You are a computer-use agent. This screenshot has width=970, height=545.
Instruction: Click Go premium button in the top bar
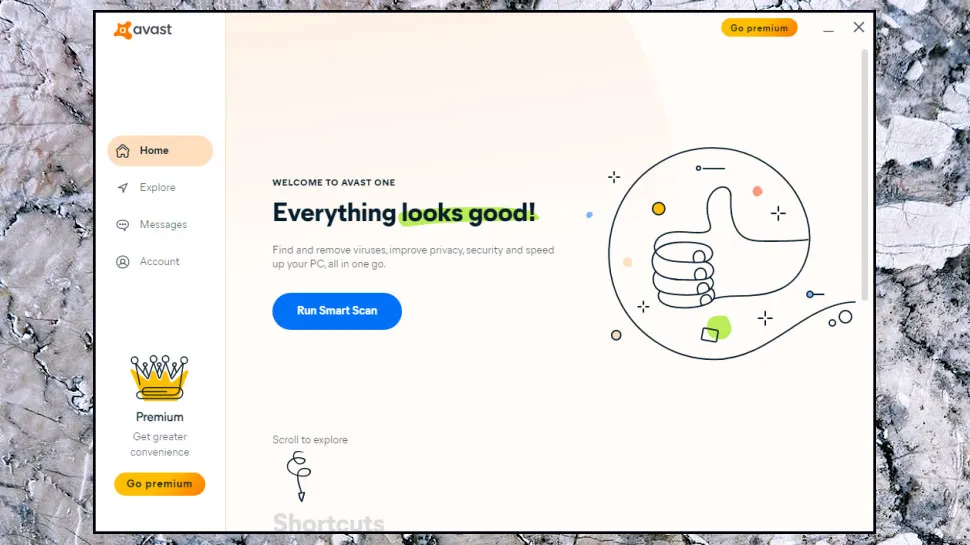[759, 28]
